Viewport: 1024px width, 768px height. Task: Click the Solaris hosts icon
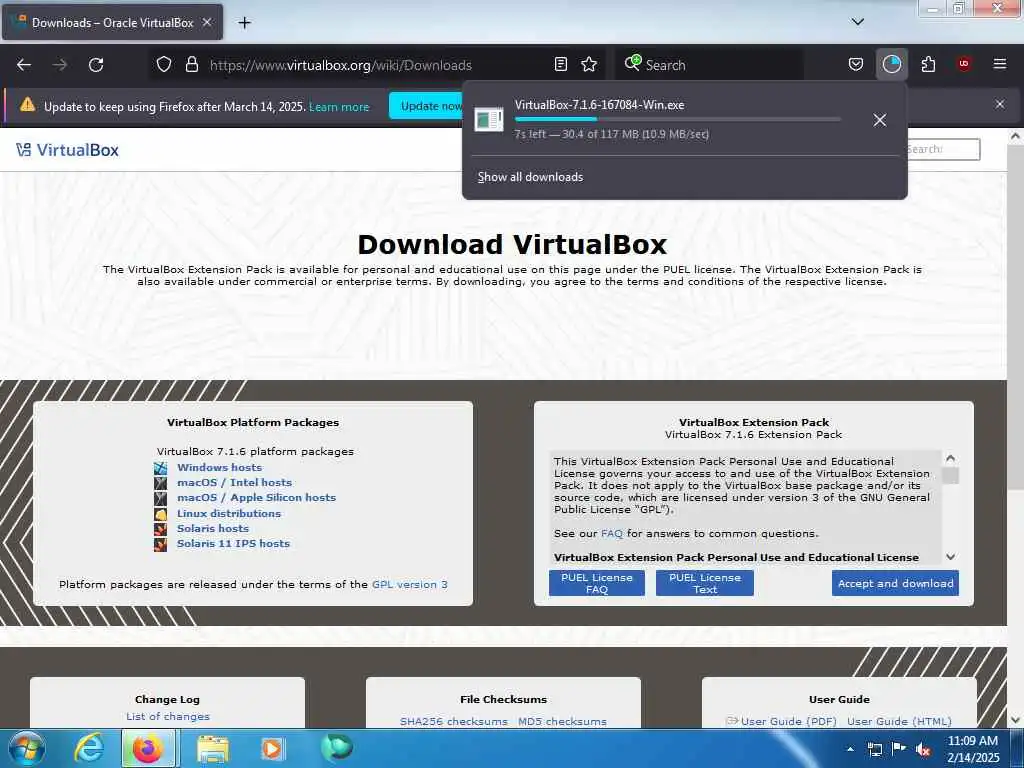pos(160,528)
